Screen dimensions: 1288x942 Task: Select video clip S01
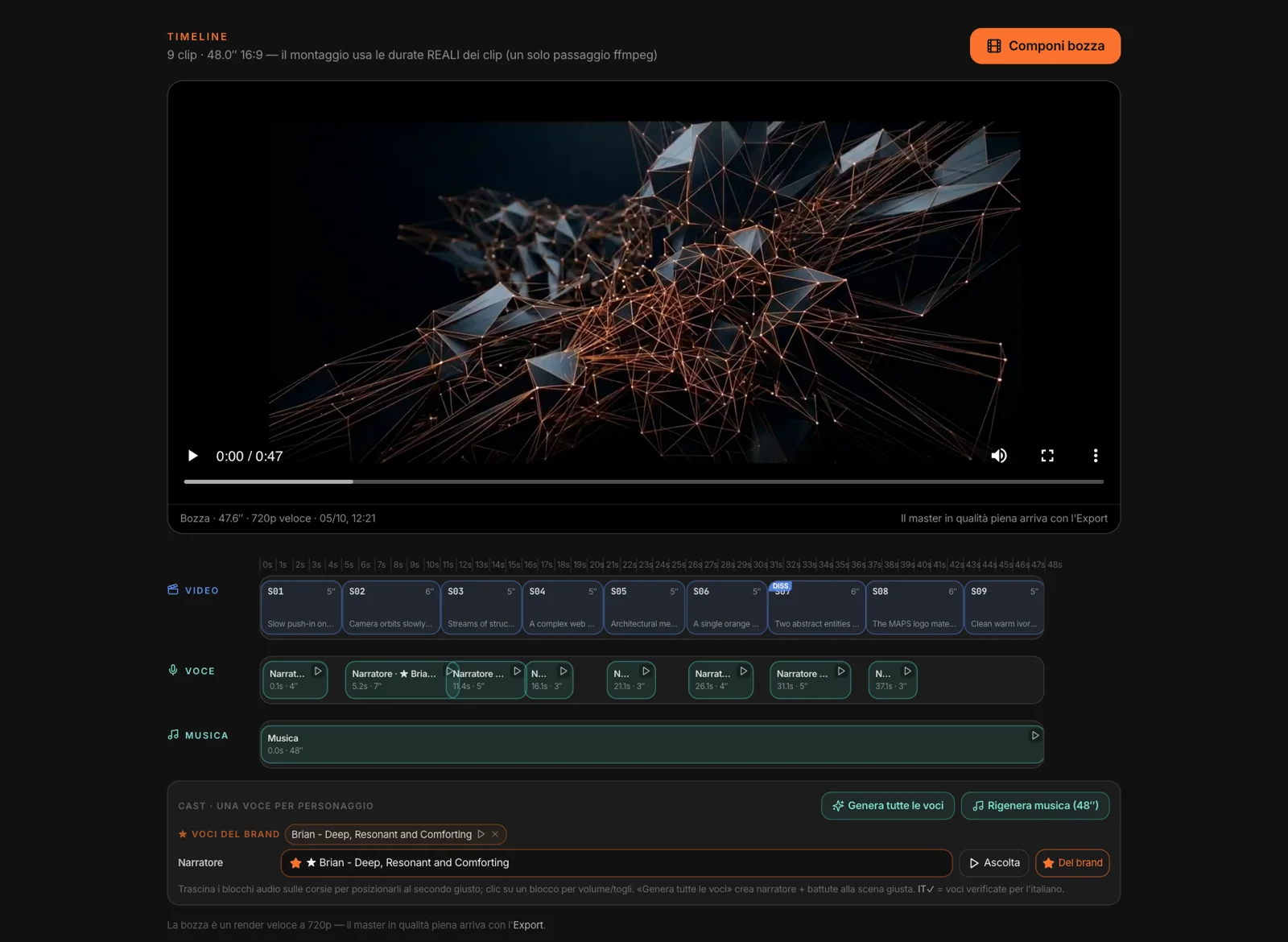tap(301, 607)
